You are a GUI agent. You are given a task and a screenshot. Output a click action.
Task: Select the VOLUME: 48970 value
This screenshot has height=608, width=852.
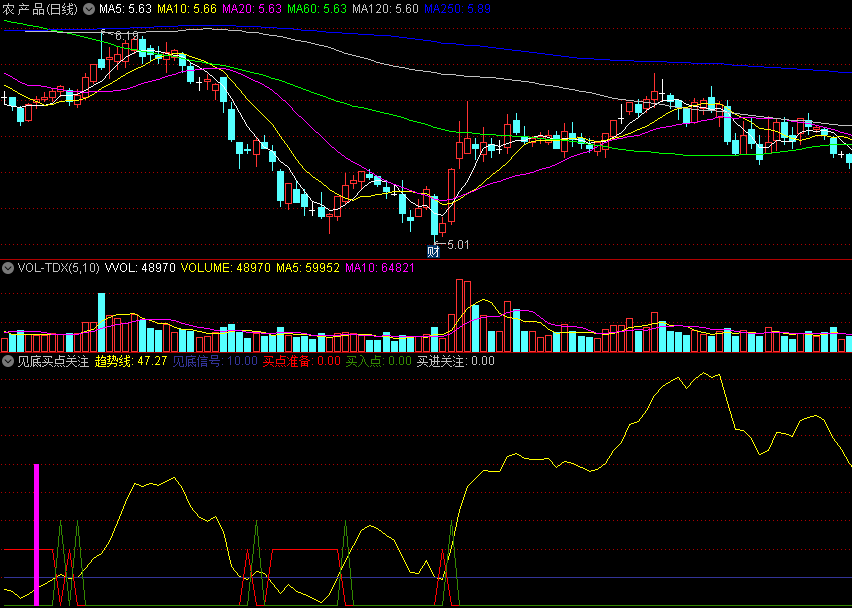pos(225,268)
